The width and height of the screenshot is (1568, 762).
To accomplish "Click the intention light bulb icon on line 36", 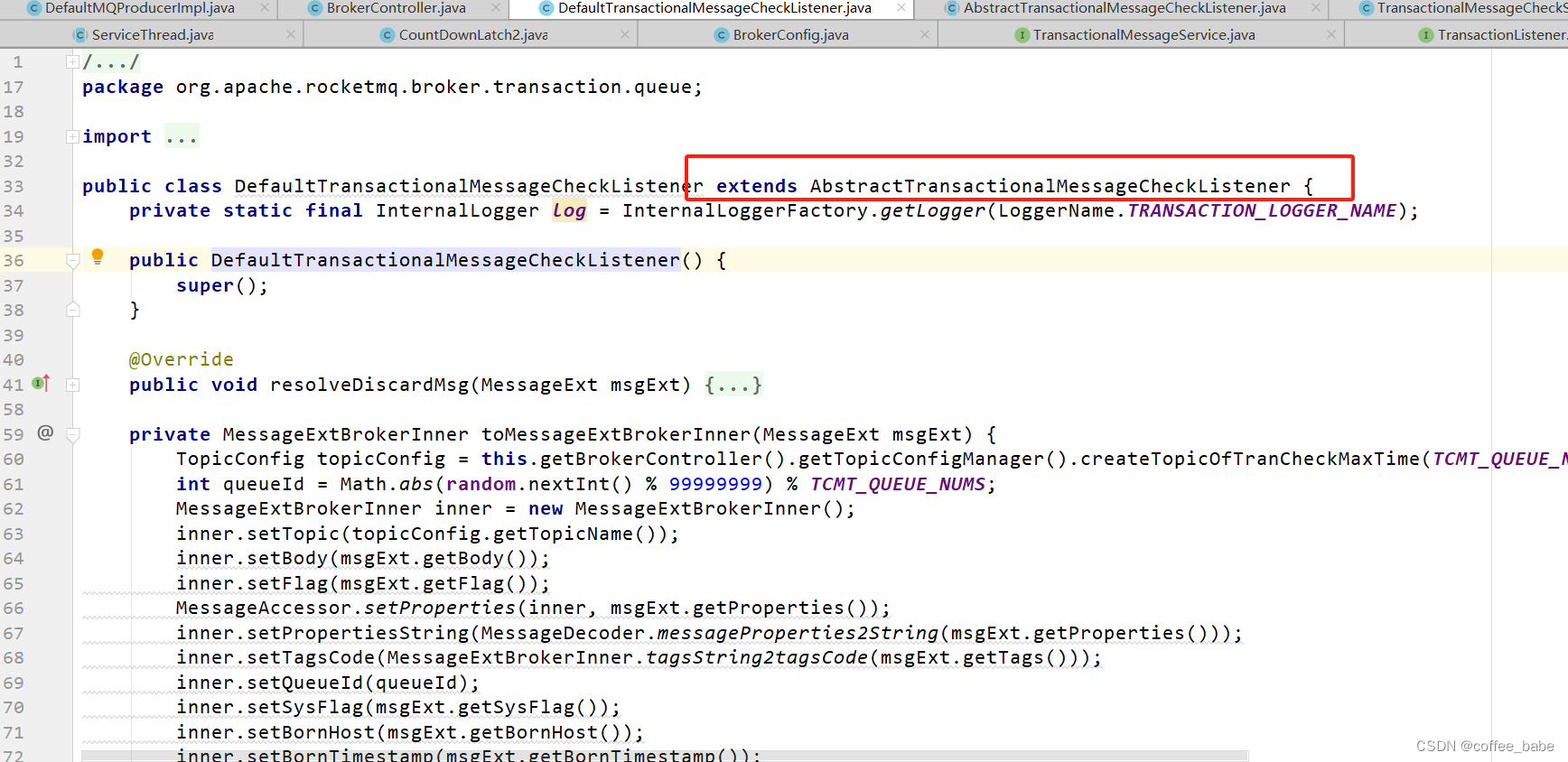I will tap(98, 256).
